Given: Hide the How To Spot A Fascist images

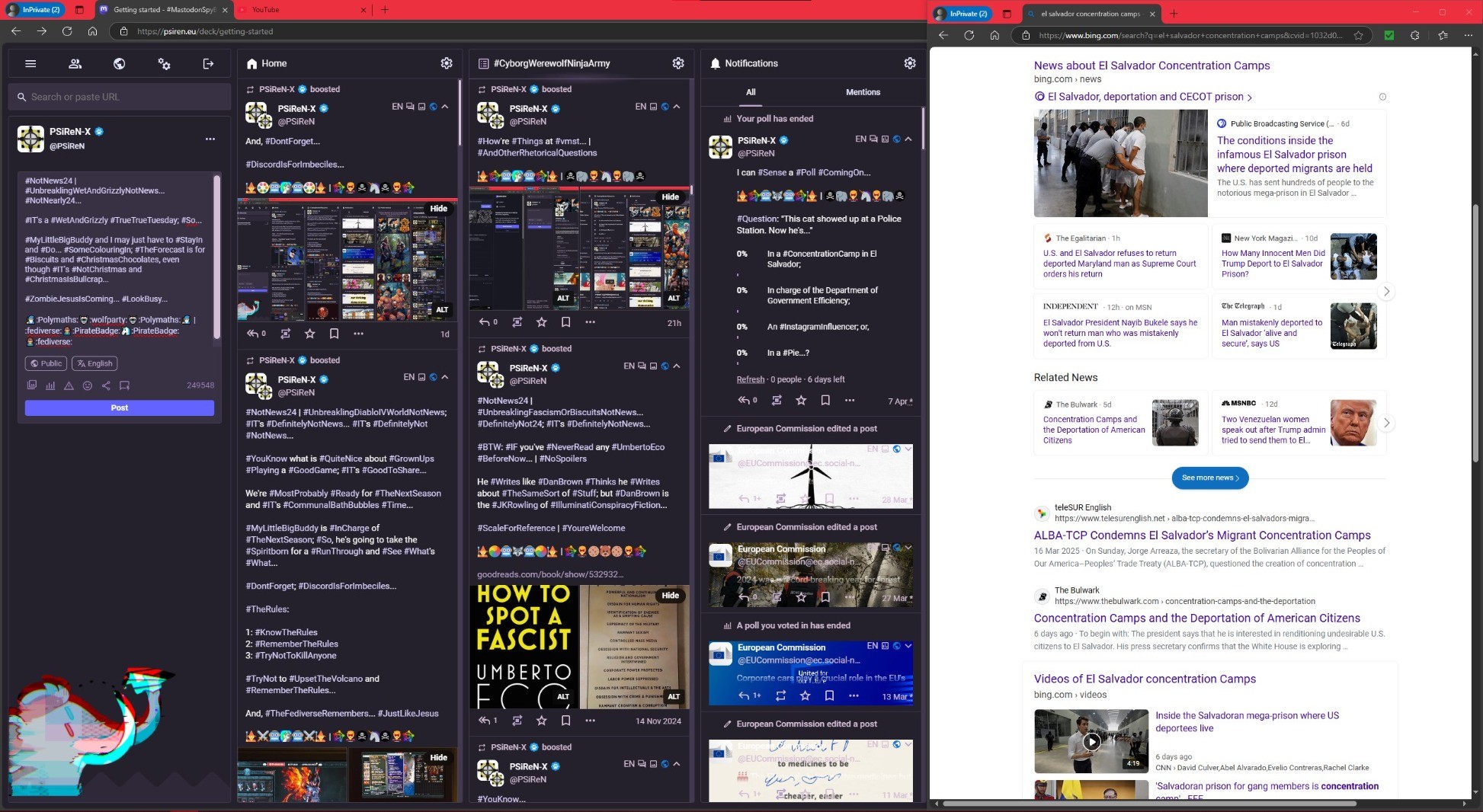Looking at the screenshot, I should (x=671, y=596).
